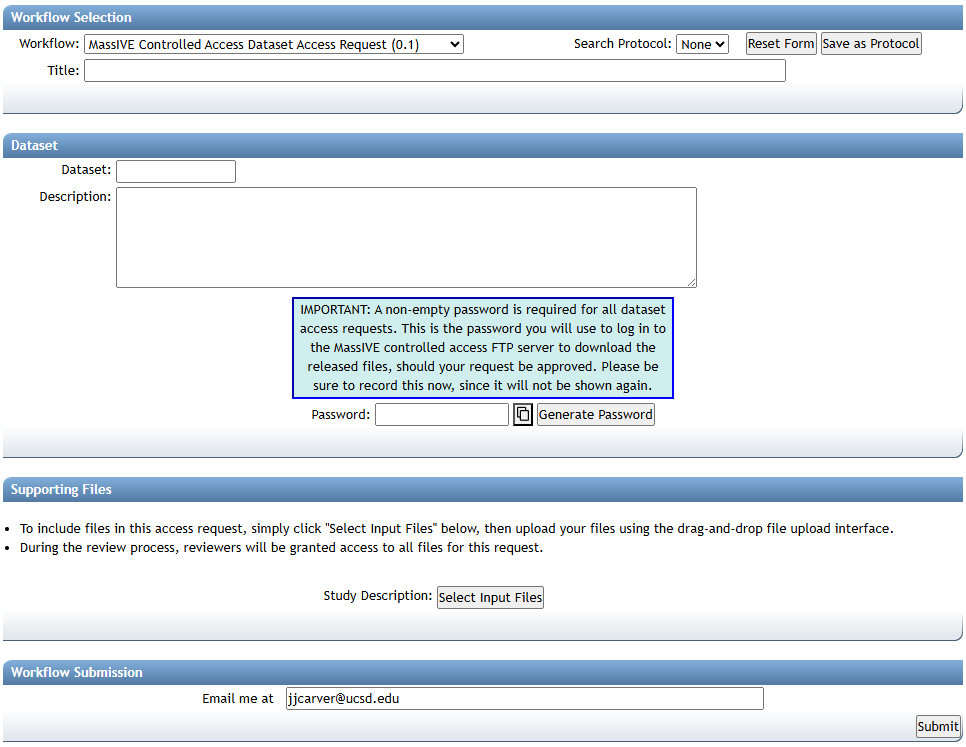Click the Workflow Submission section header

[x=482, y=672]
